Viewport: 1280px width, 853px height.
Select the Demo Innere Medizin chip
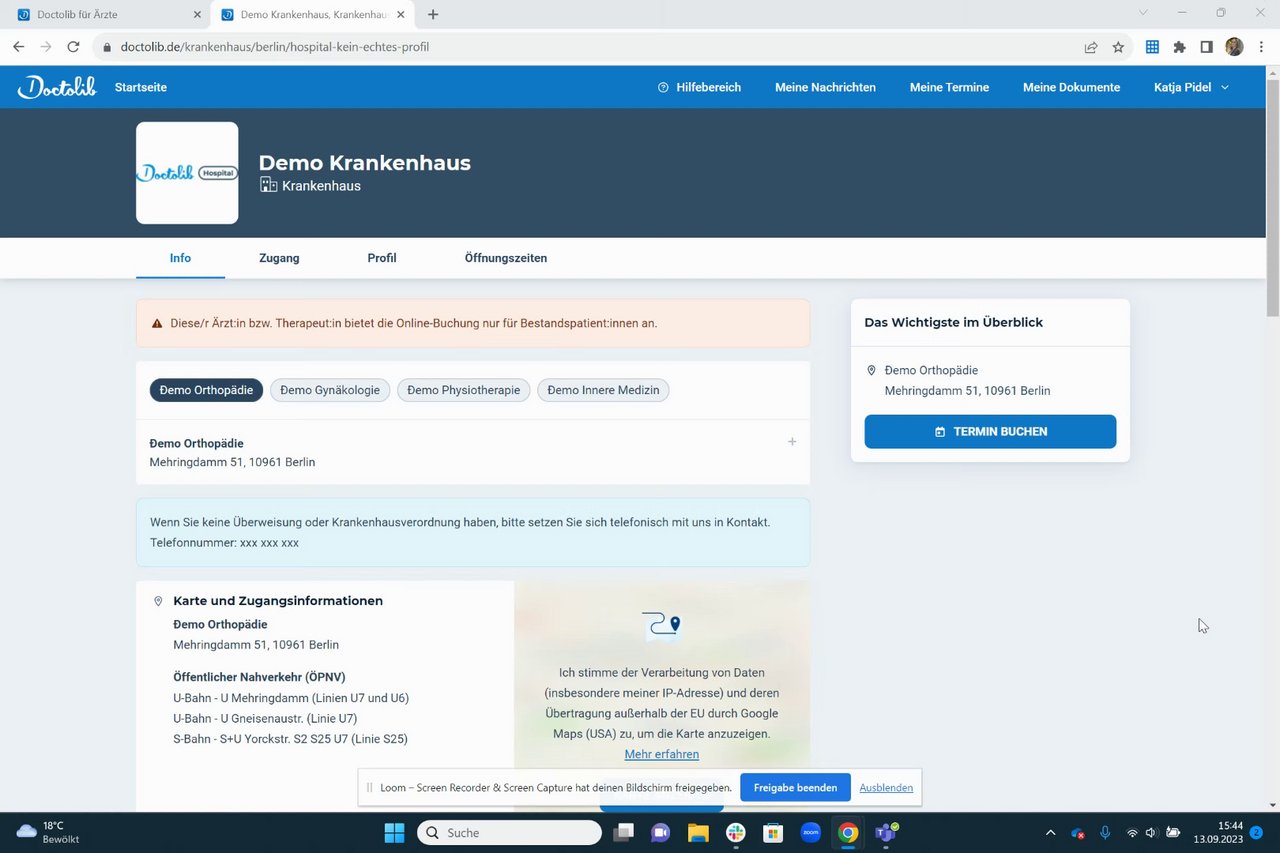click(603, 390)
